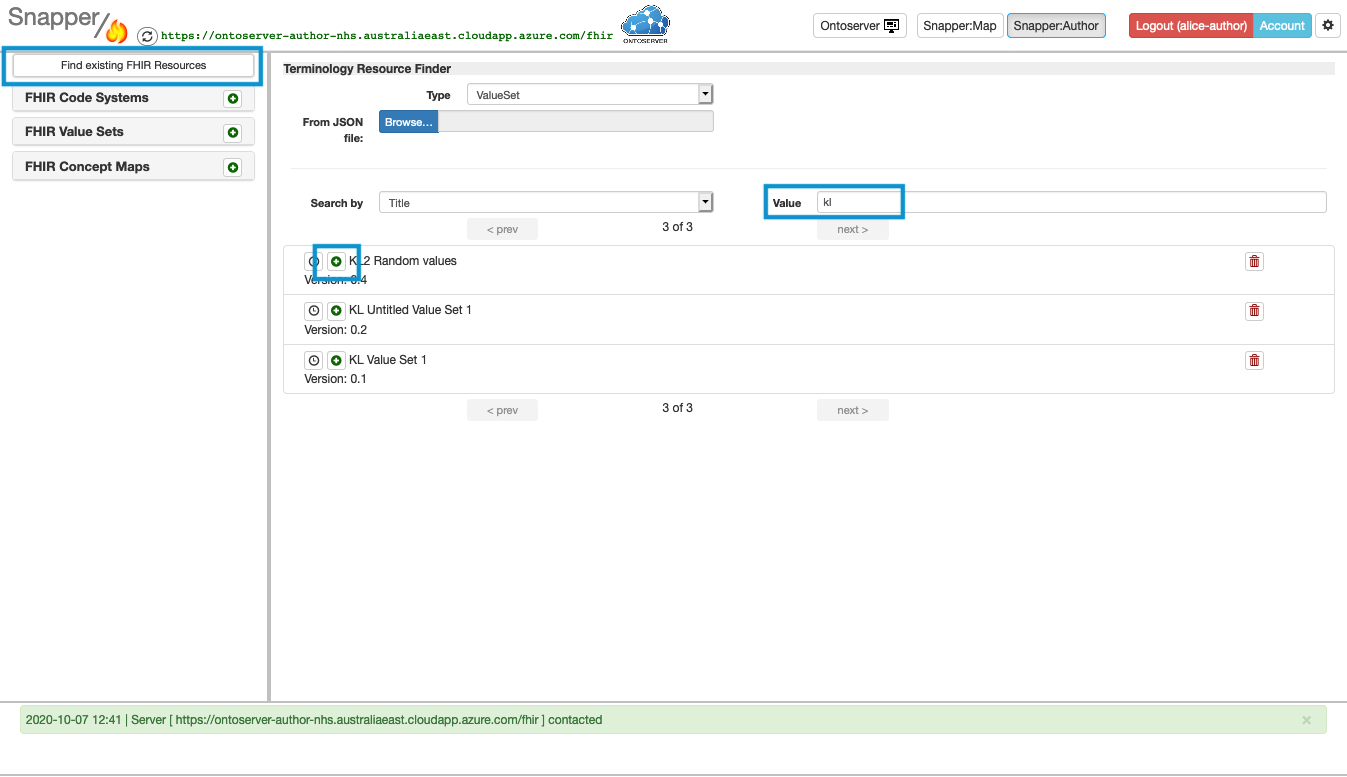Add new FHIR Concept Map plus icon
1347x777 pixels.
(233, 168)
